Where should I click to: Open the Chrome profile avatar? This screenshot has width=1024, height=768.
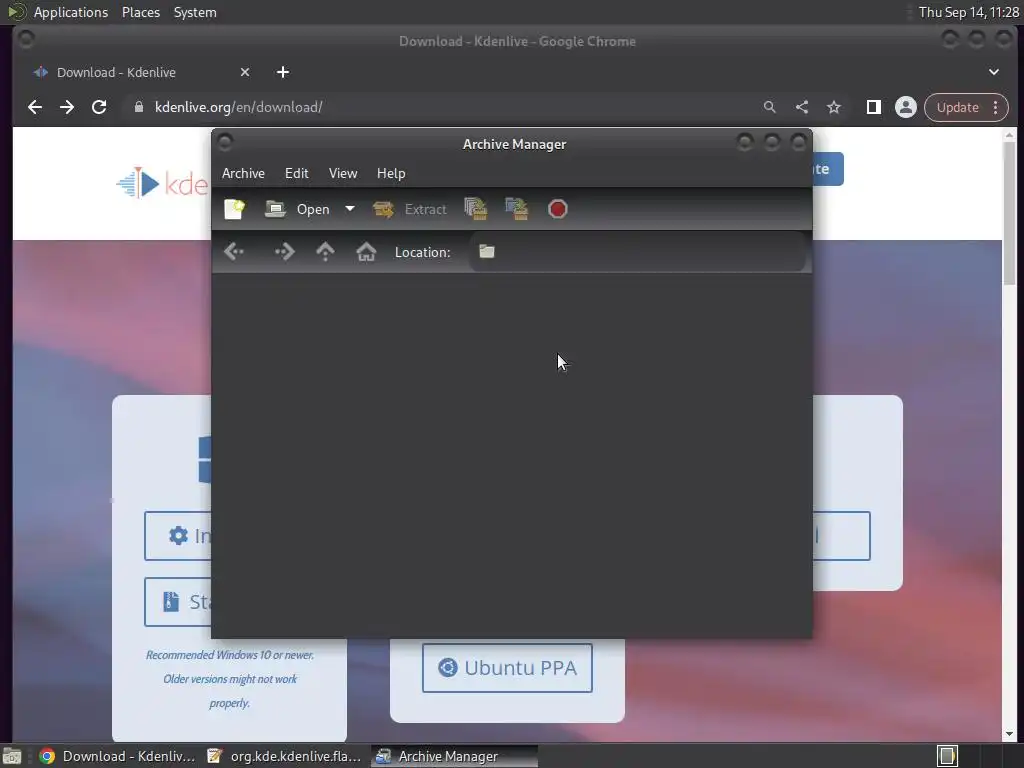(906, 107)
